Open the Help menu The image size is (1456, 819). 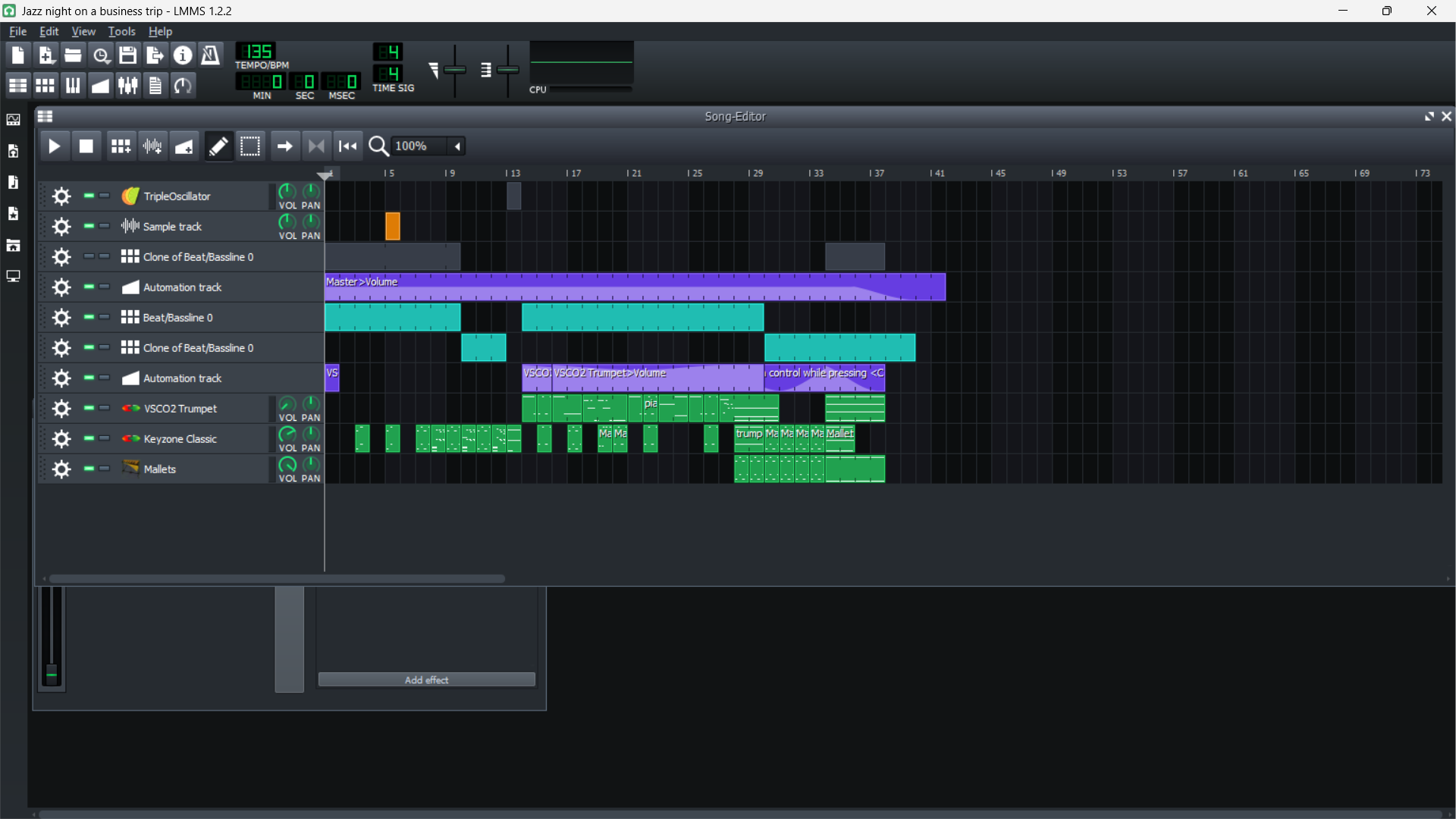point(160,32)
